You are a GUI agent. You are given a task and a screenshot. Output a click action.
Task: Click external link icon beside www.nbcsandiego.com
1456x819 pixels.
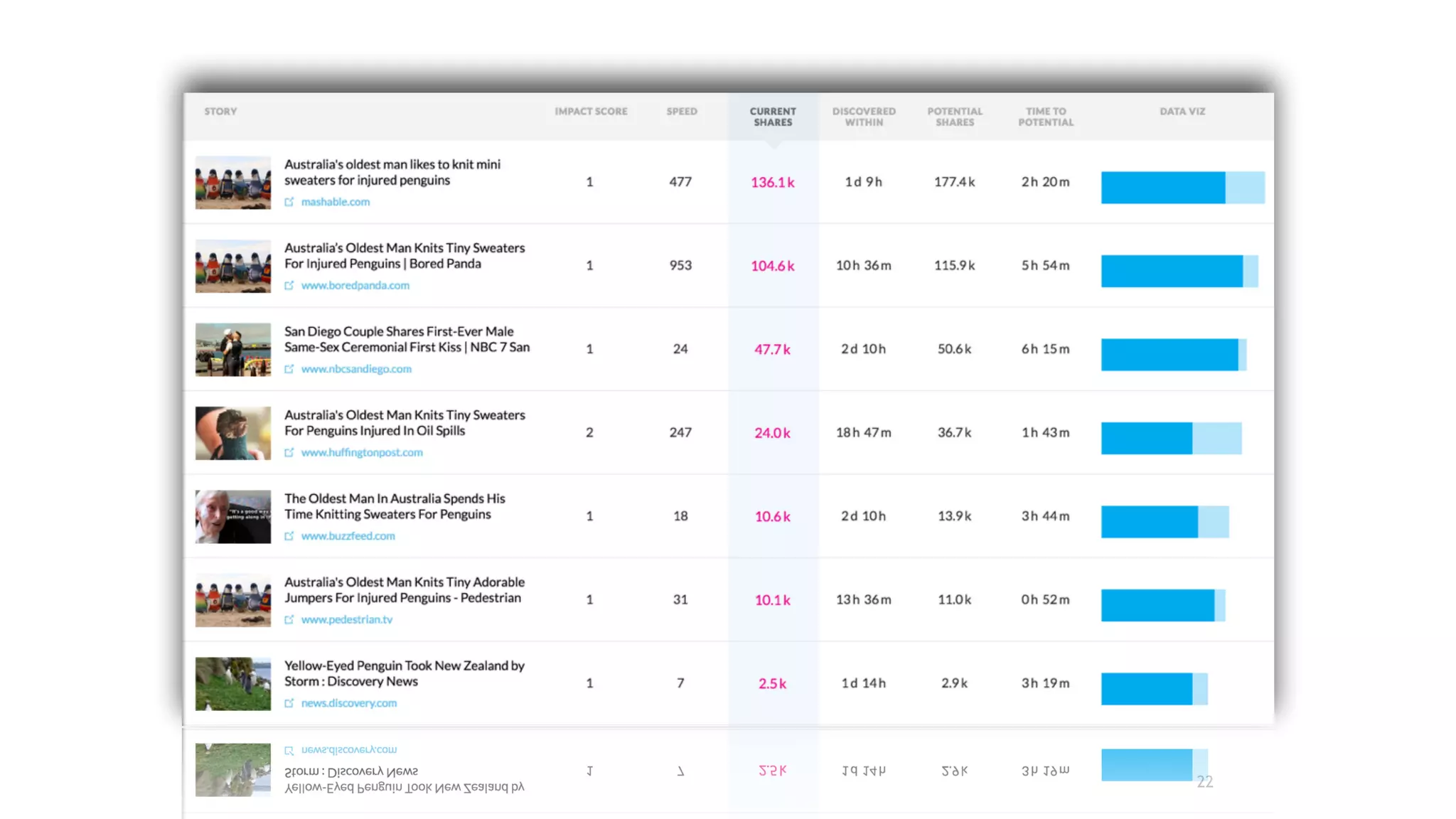289,369
